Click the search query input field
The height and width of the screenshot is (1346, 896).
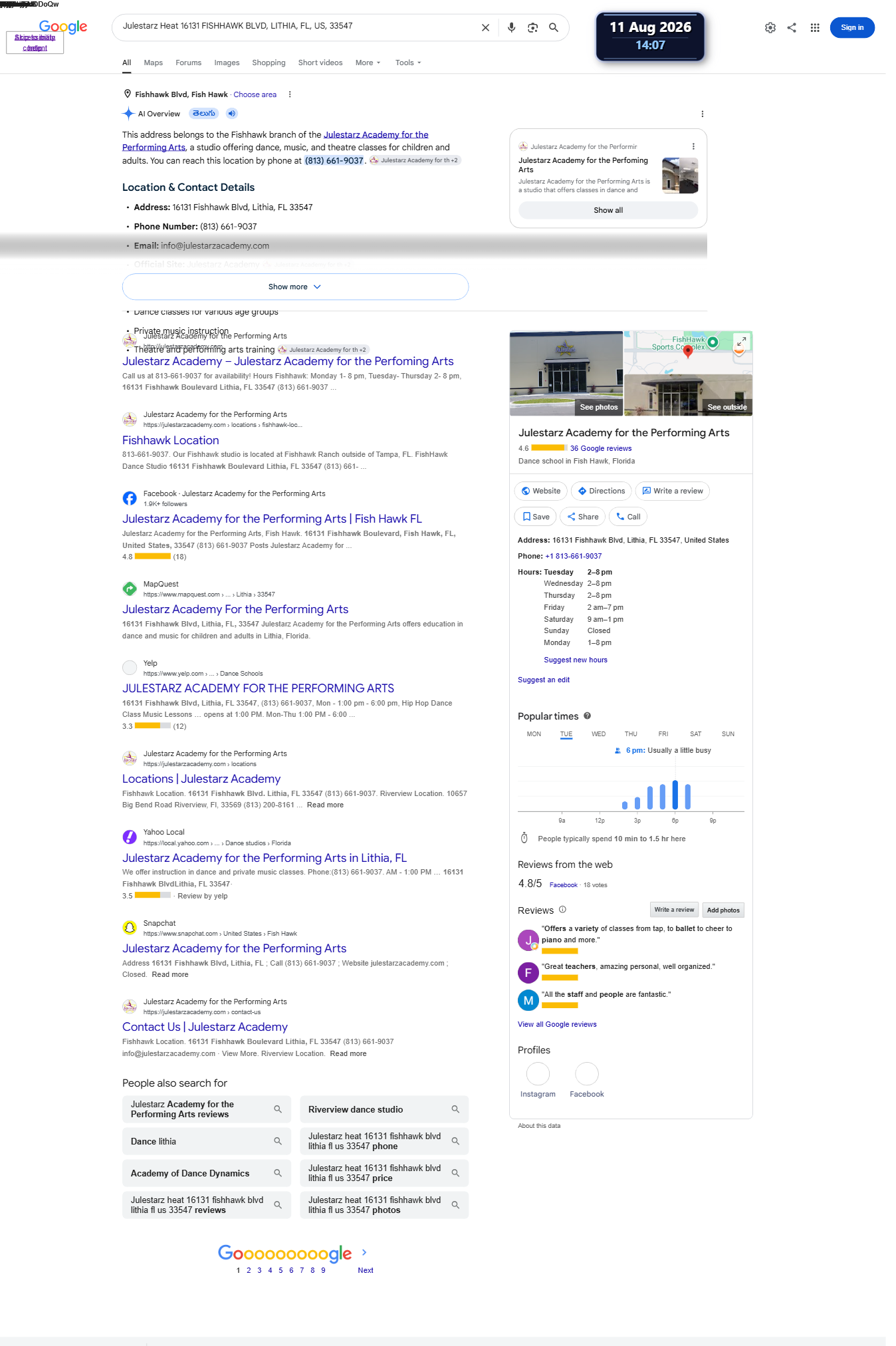[x=296, y=26]
